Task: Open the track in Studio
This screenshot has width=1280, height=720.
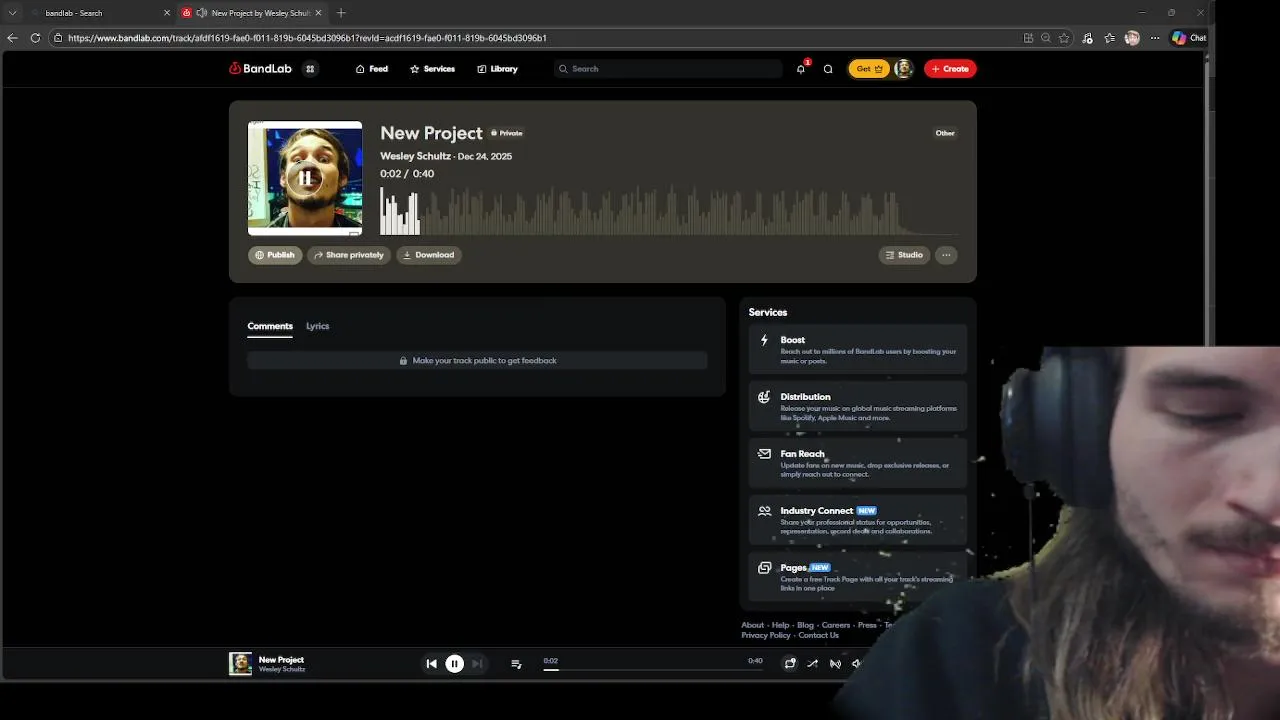Action: point(904,255)
